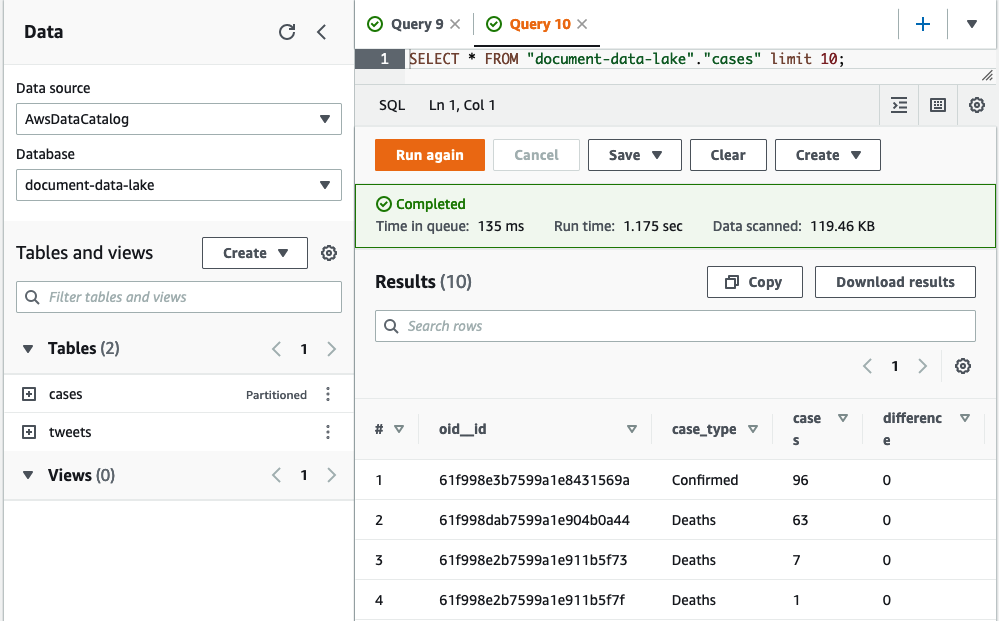Open the cases table actions menu
Screen dimensions: 999x621
328,395
